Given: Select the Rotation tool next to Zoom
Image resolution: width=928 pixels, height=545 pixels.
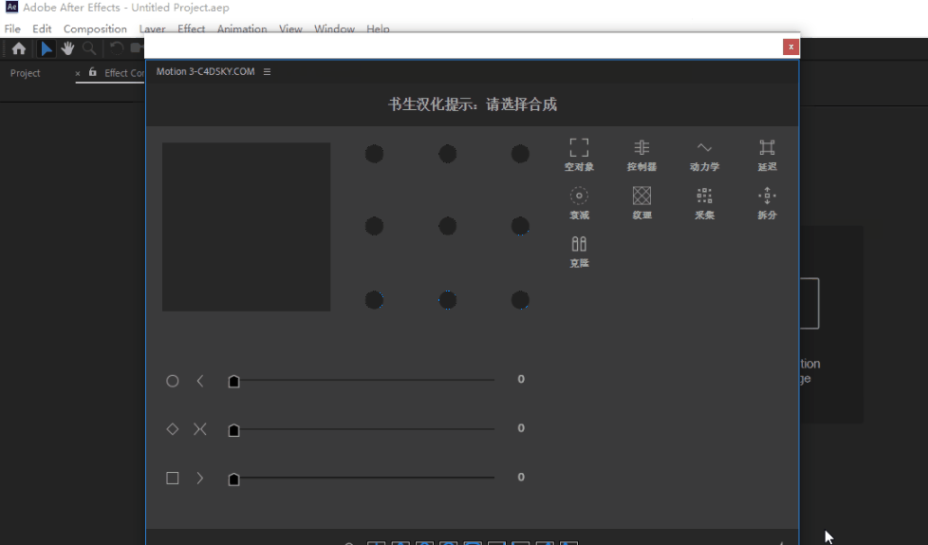Looking at the screenshot, I should (x=117, y=49).
